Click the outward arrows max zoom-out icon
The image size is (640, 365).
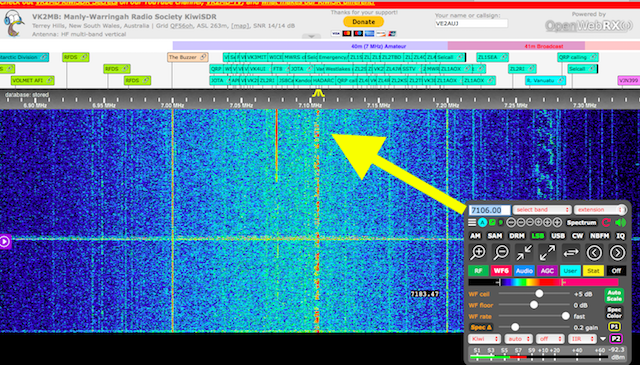pos(547,253)
